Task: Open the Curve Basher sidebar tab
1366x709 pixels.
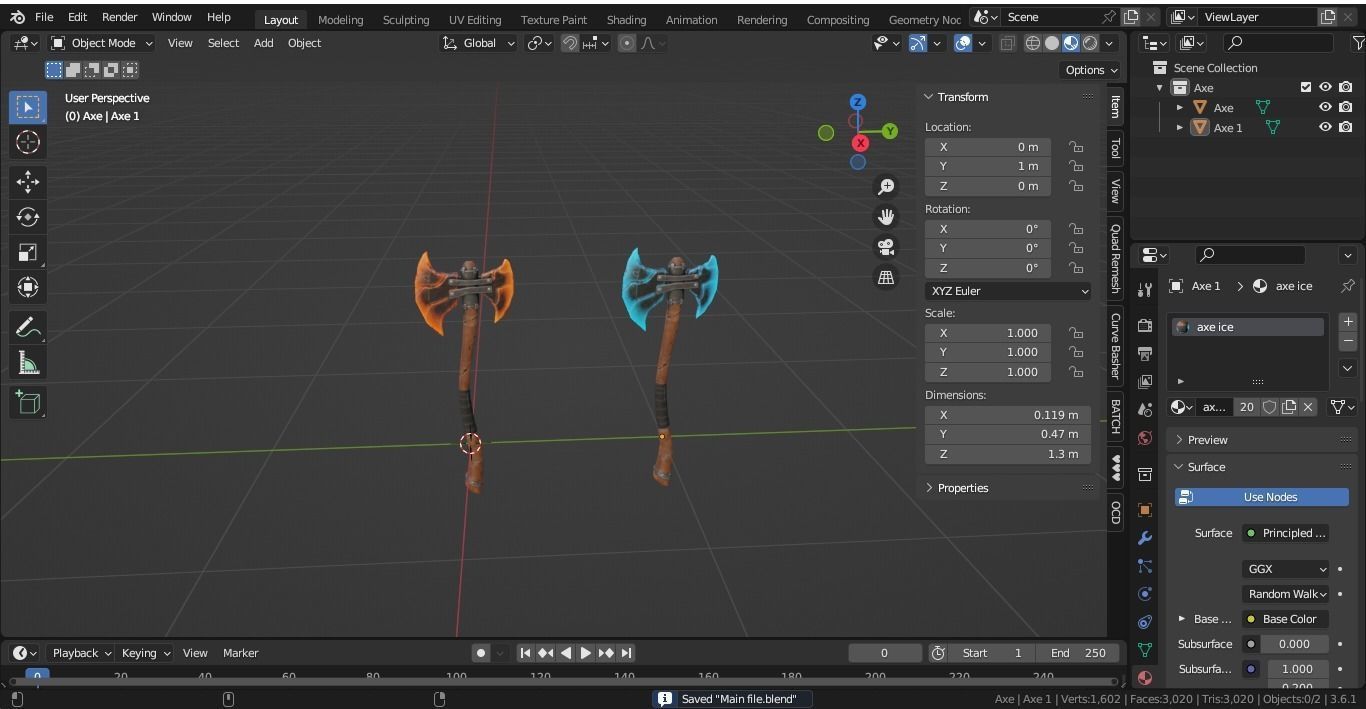Action: 1115,346
